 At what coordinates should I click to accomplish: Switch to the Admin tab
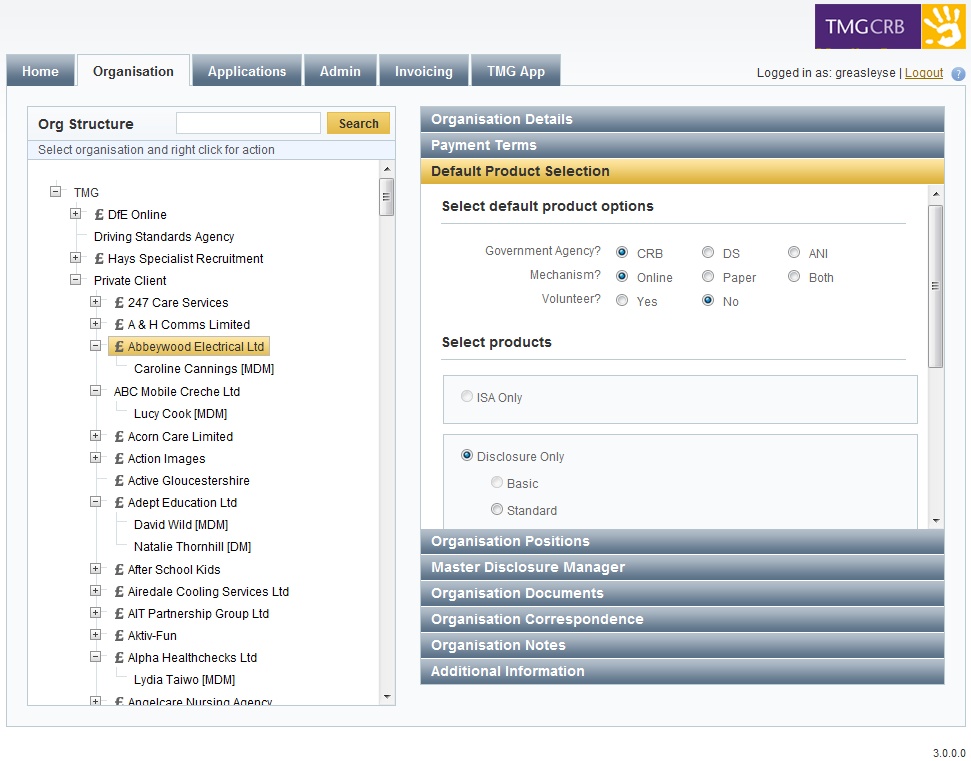(x=340, y=71)
